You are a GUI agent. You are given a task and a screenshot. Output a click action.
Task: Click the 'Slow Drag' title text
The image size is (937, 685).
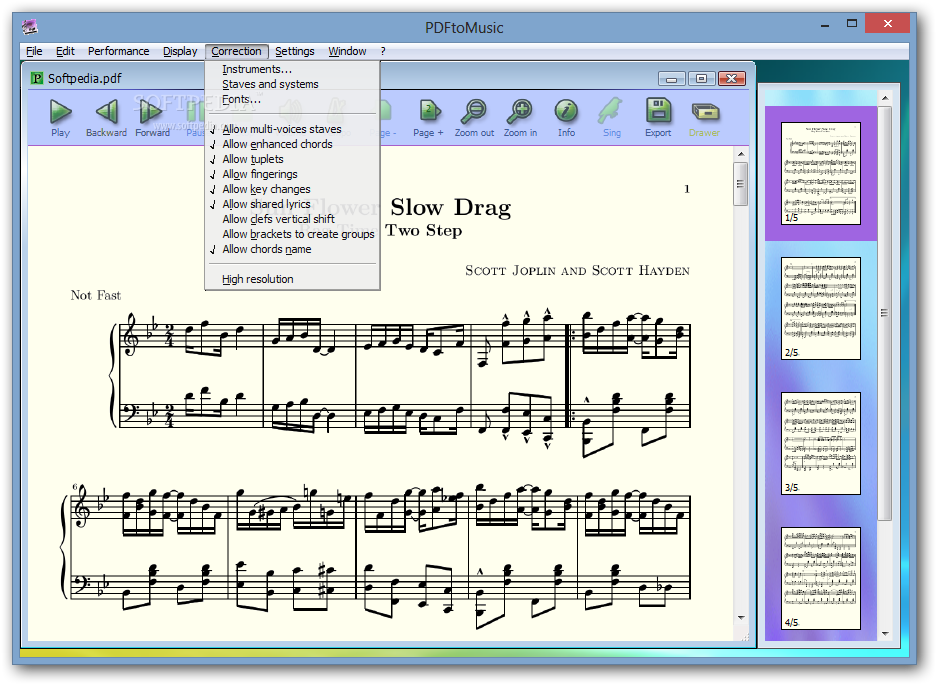pos(451,207)
